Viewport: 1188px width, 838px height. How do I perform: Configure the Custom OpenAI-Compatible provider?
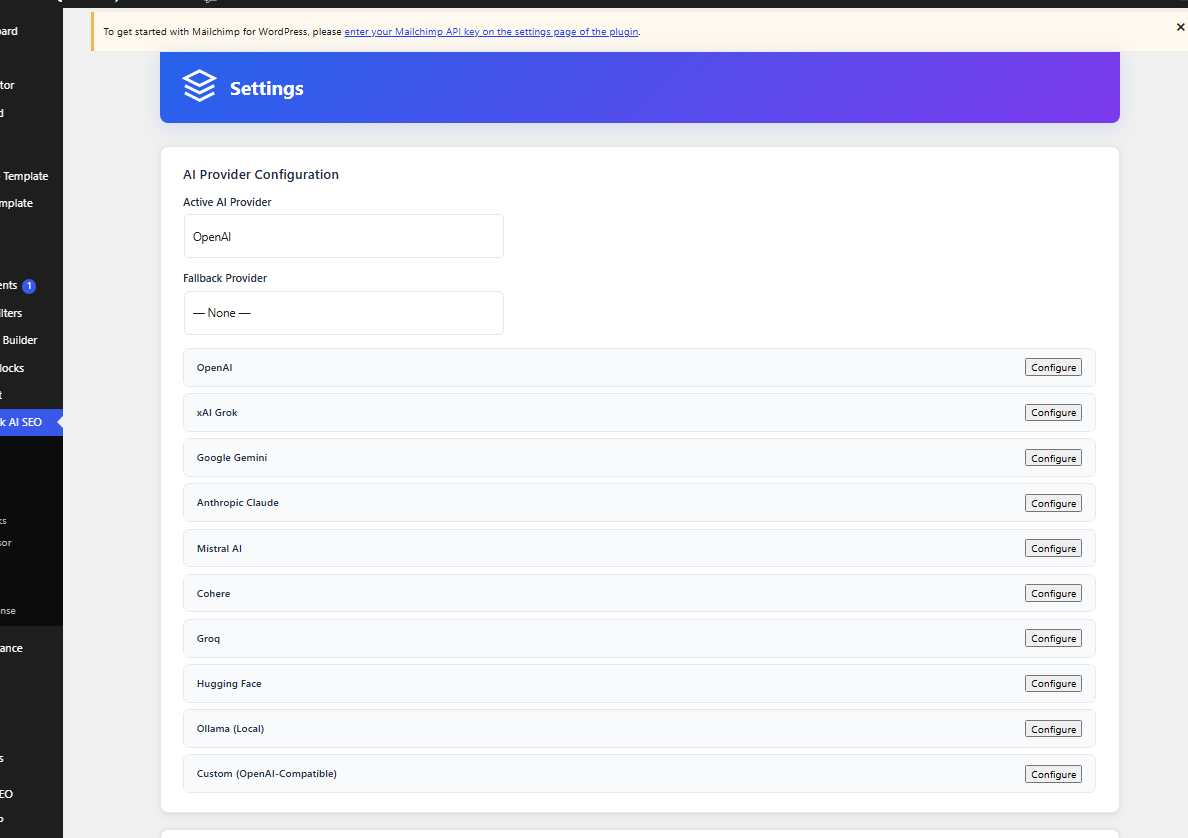[1053, 774]
